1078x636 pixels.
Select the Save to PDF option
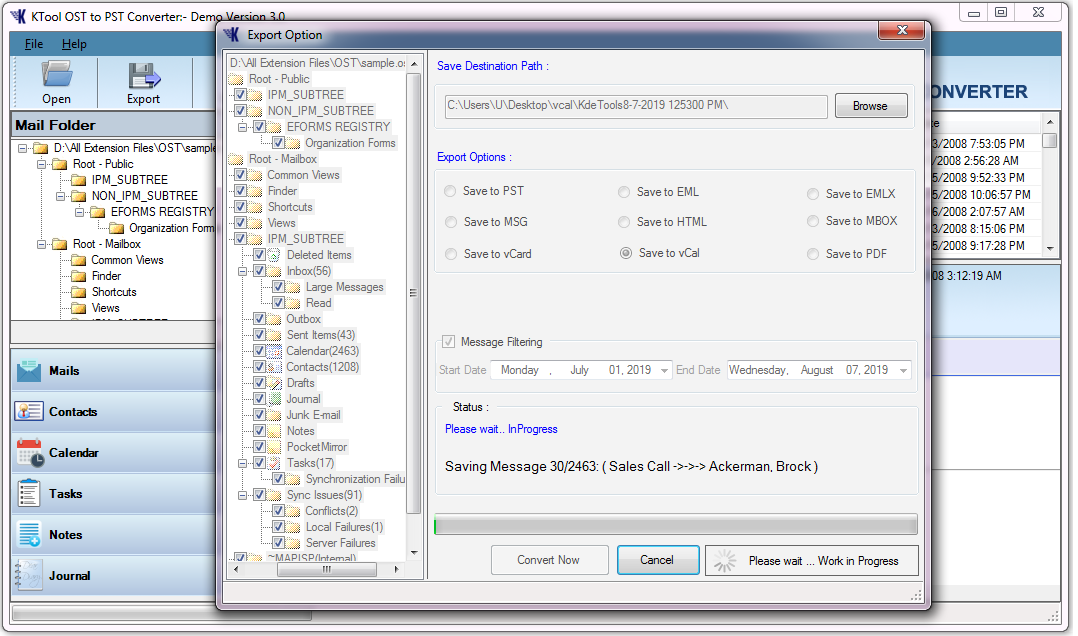point(813,254)
